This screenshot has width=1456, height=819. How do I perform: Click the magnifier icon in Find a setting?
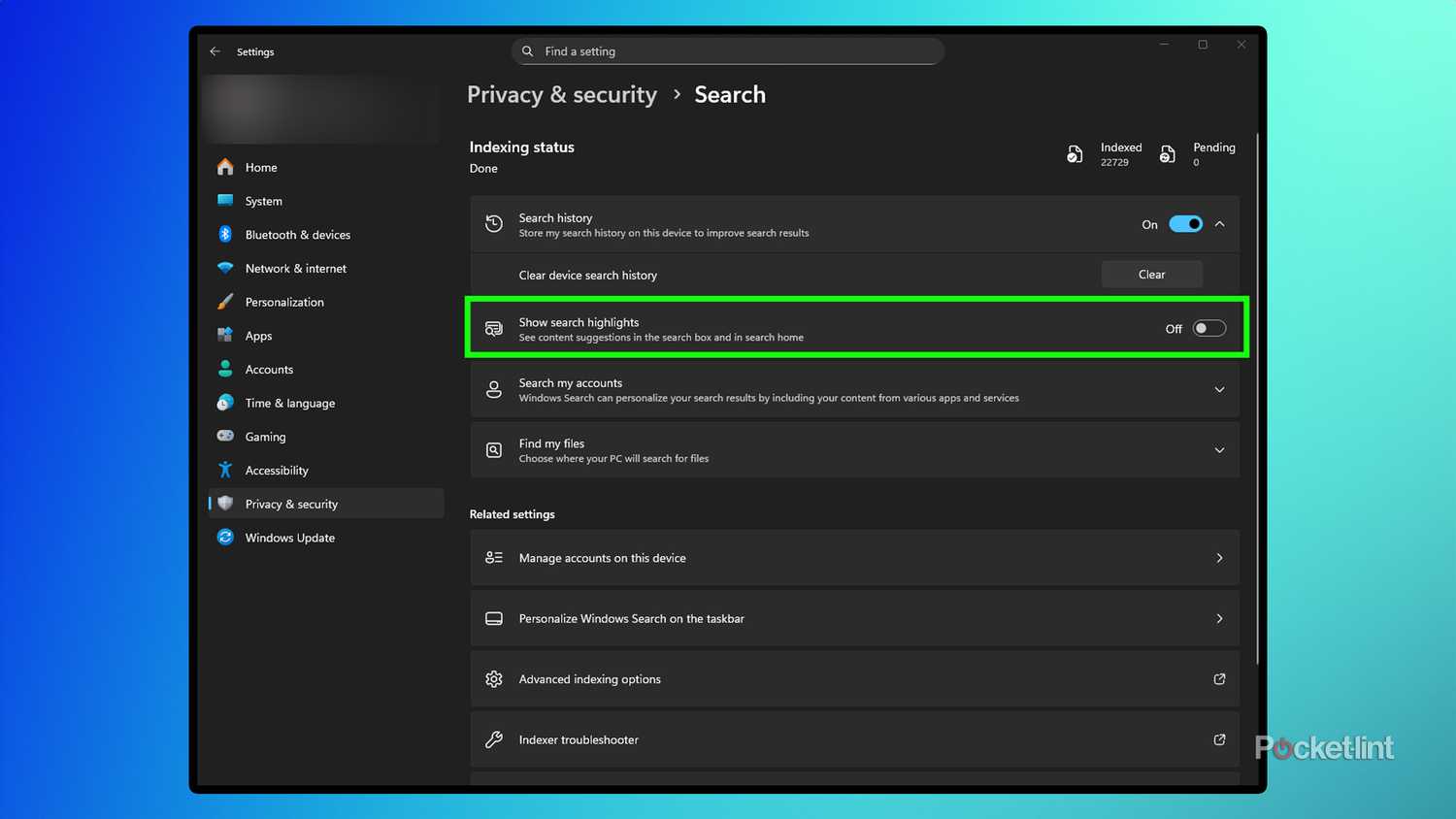527,50
